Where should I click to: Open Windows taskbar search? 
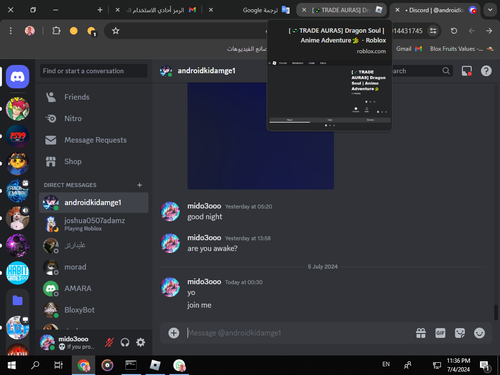click(35, 365)
